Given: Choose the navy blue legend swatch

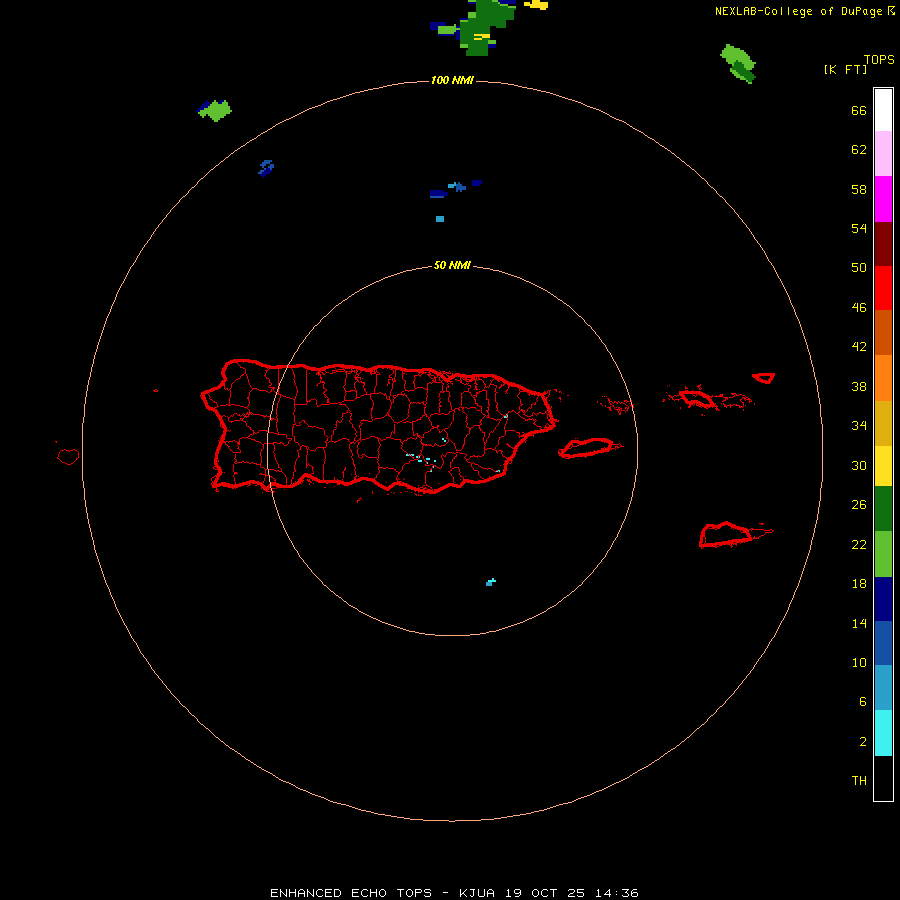Looking at the screenshot, I should point(883,599).
